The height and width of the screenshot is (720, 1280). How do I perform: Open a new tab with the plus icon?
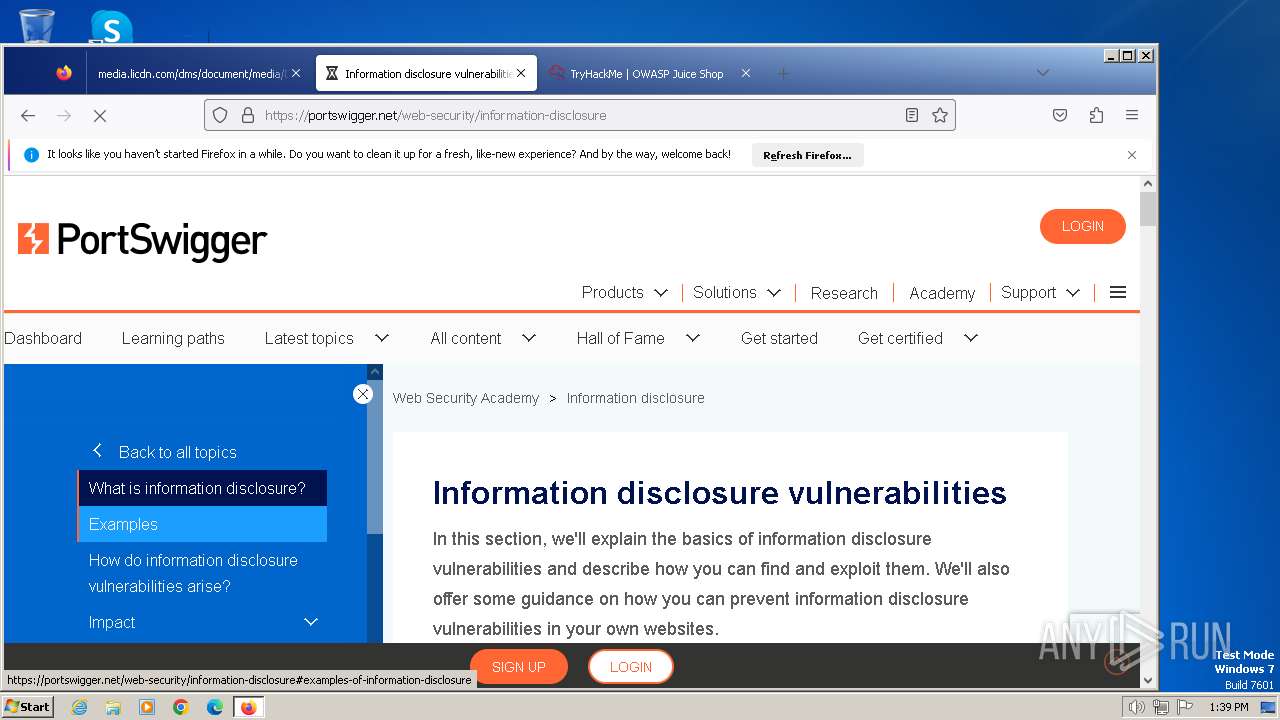(783, 73)
